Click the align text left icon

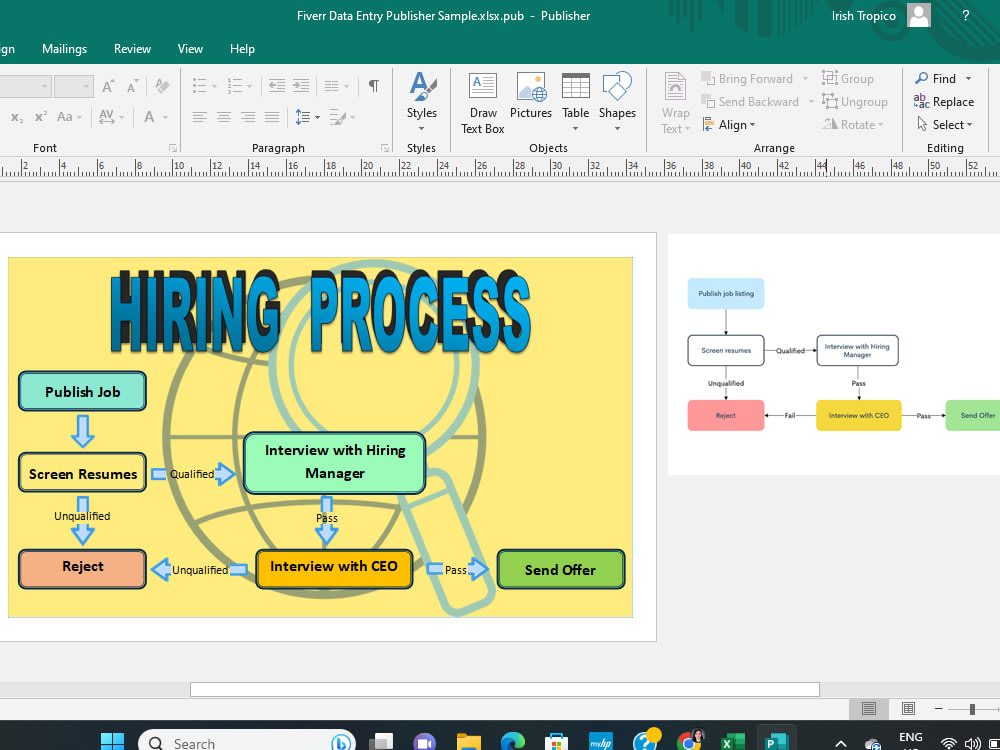(200, 117)
